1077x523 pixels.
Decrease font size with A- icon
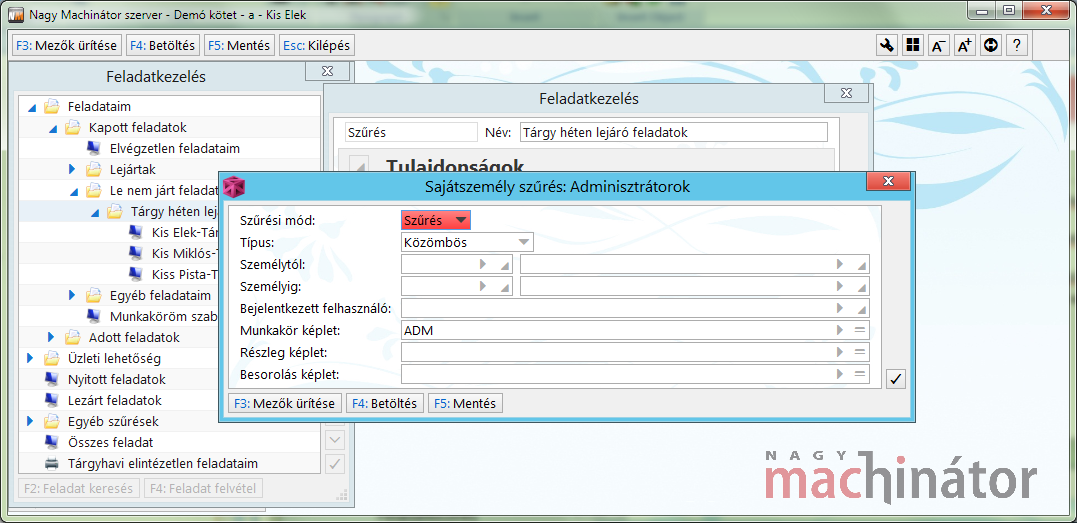[x=938, y=45]
